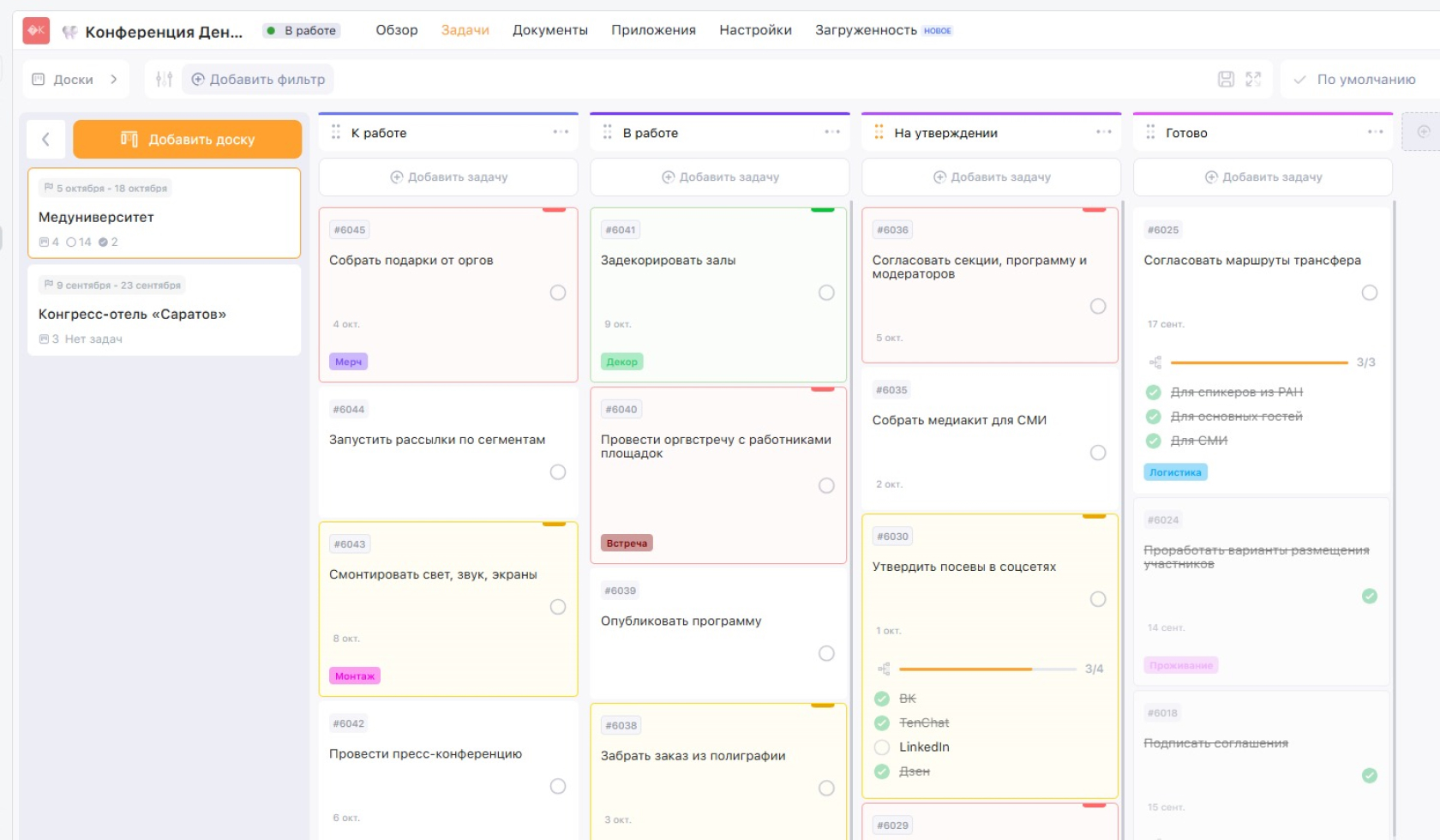This screenshot has height=840, width=1440.
Task: Select the Медуниверситет board card
Action: pyautogui.click(x=164, y=213)
